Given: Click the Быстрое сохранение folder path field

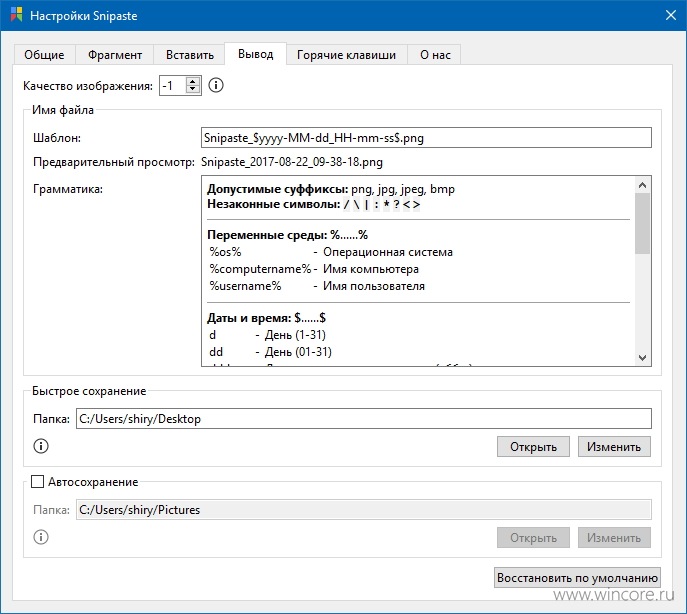Looking at the screenshot, I should 364,419.
